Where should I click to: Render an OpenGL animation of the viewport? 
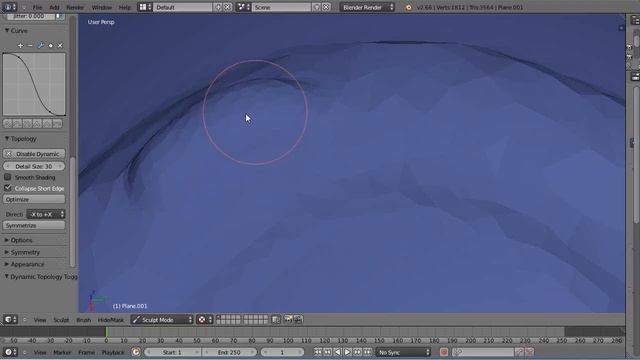298,320
